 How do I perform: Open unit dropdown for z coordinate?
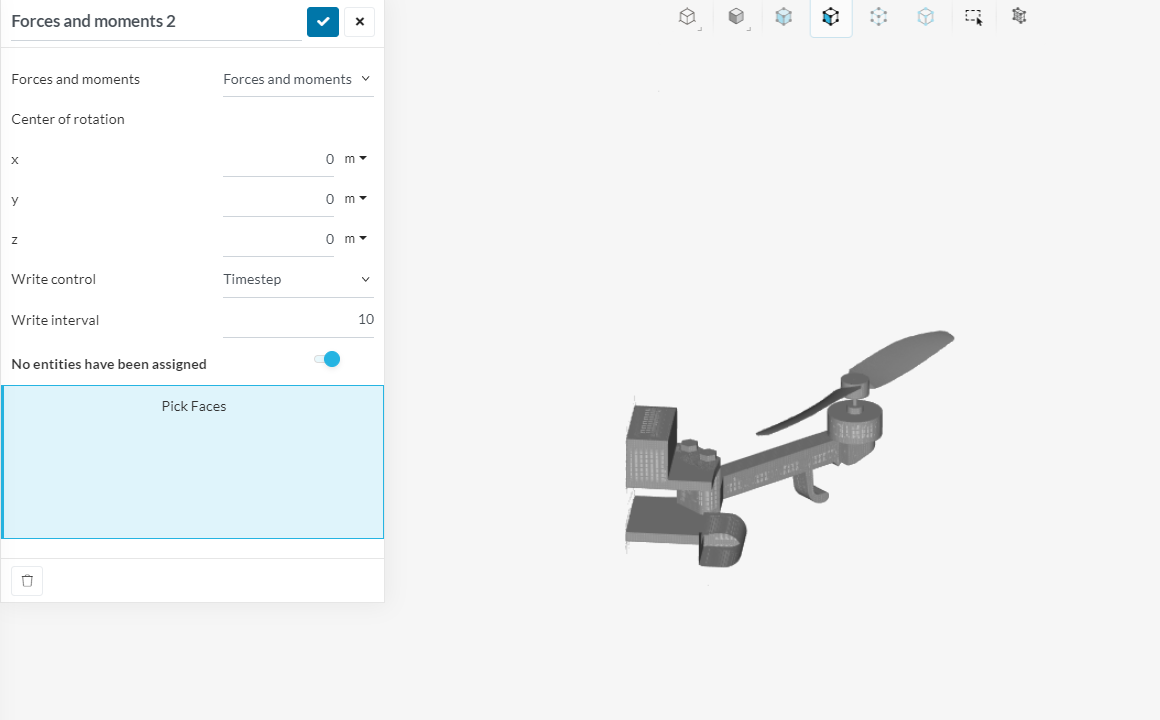point(356,238)
